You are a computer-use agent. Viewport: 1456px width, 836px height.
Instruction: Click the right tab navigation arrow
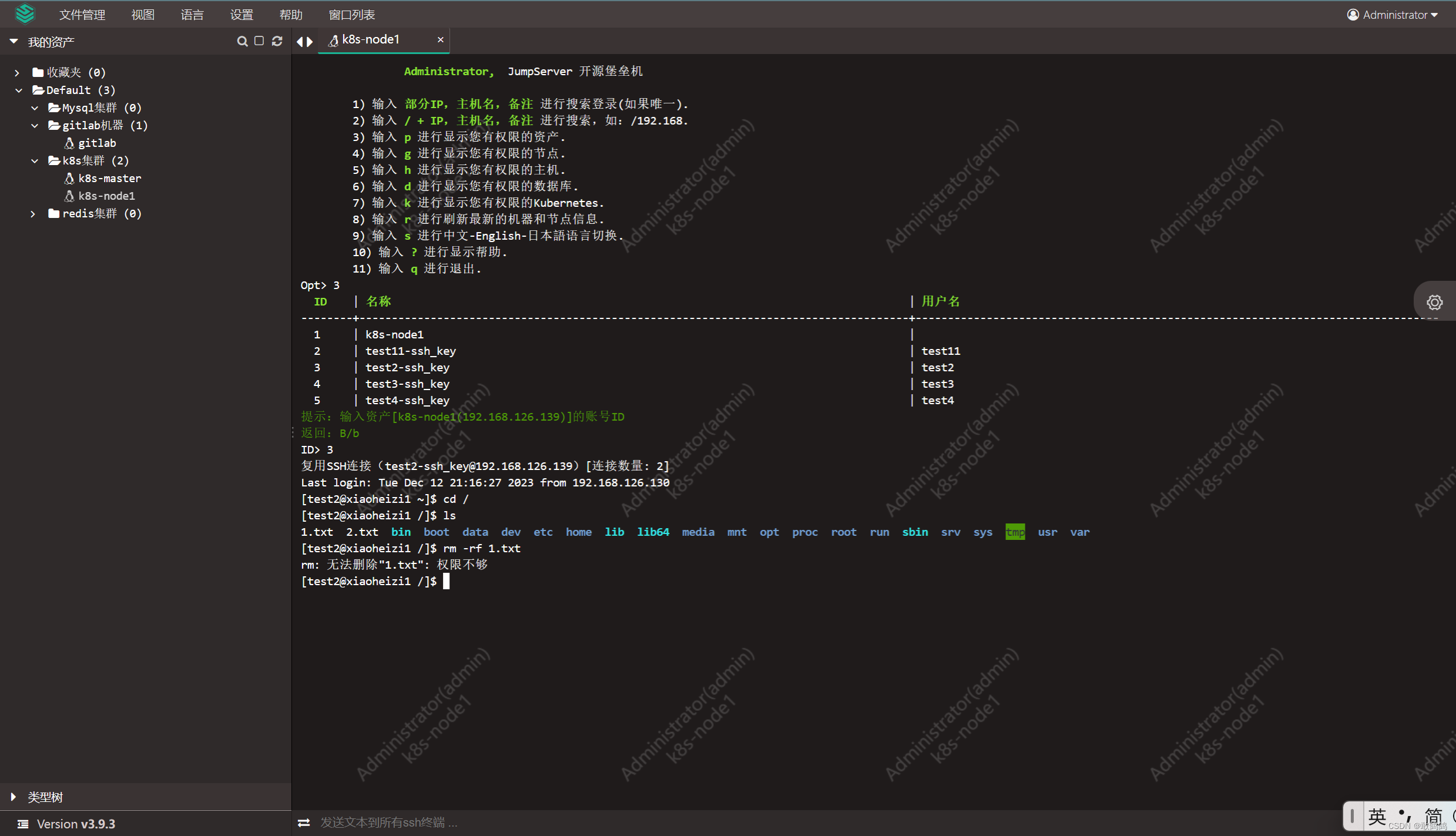click(310, 42)
